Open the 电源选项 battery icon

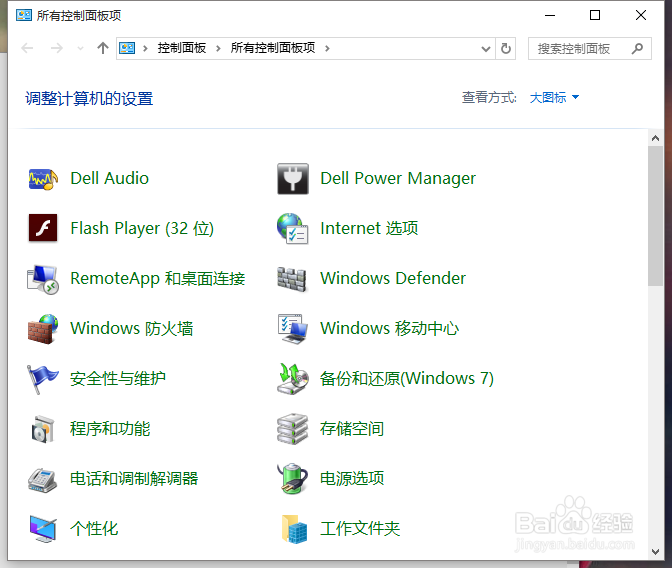(293, 478)
